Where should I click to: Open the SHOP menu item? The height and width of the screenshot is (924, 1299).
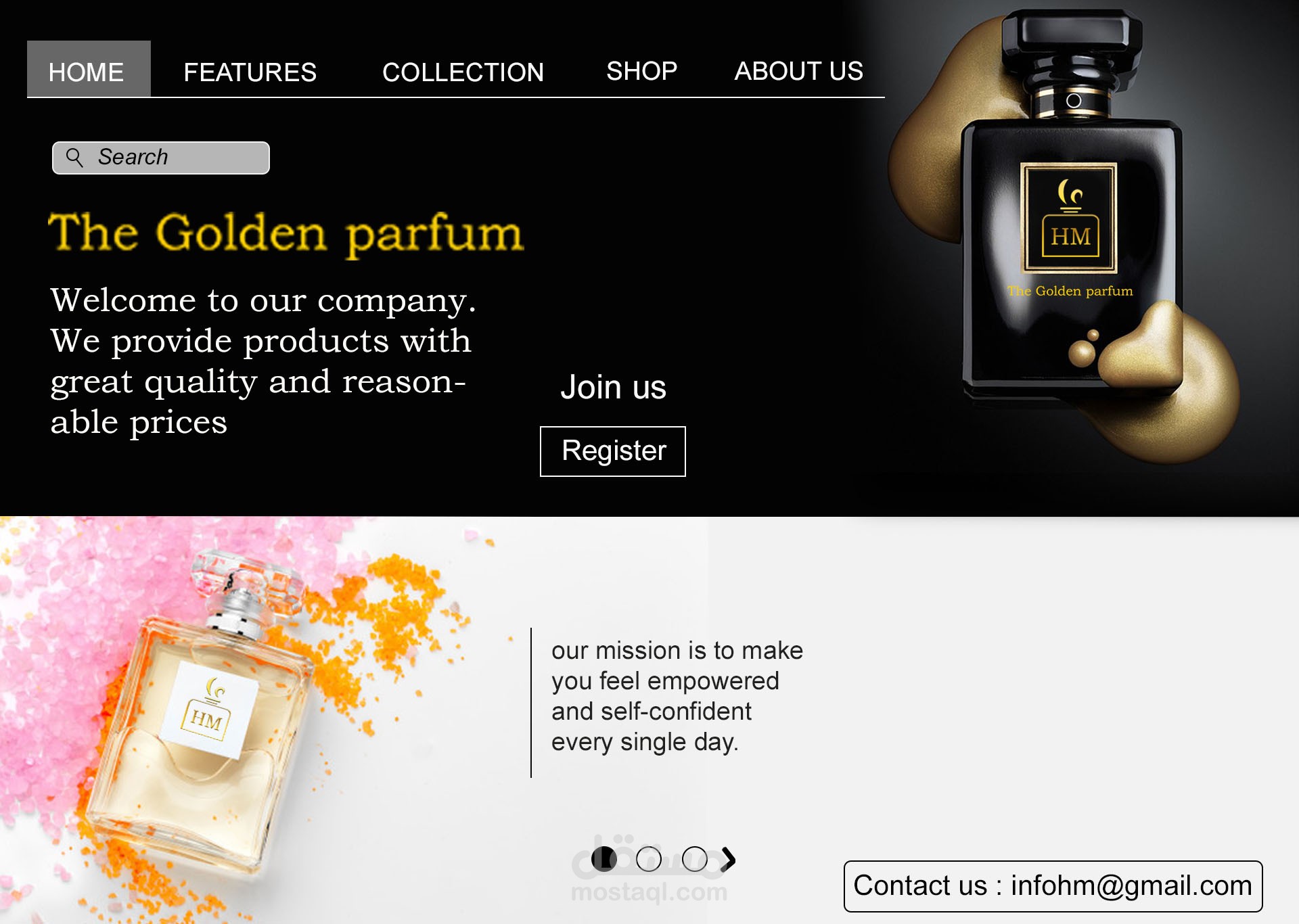tap(642, 71)
